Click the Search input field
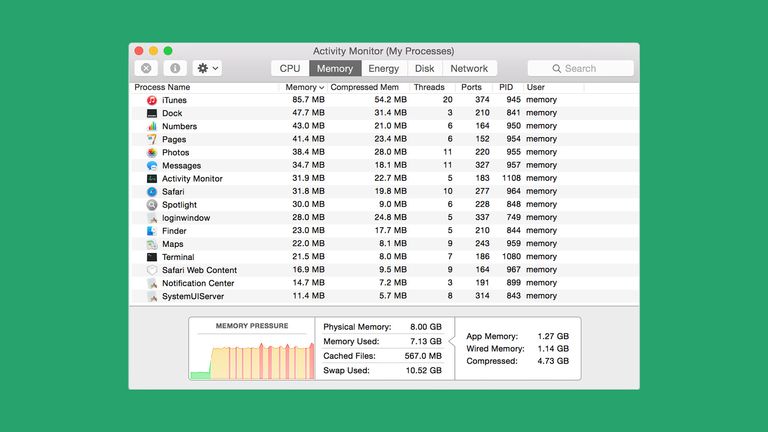This screenshot has height=432, width=768. pyautogui.click(x=580, y=68)
